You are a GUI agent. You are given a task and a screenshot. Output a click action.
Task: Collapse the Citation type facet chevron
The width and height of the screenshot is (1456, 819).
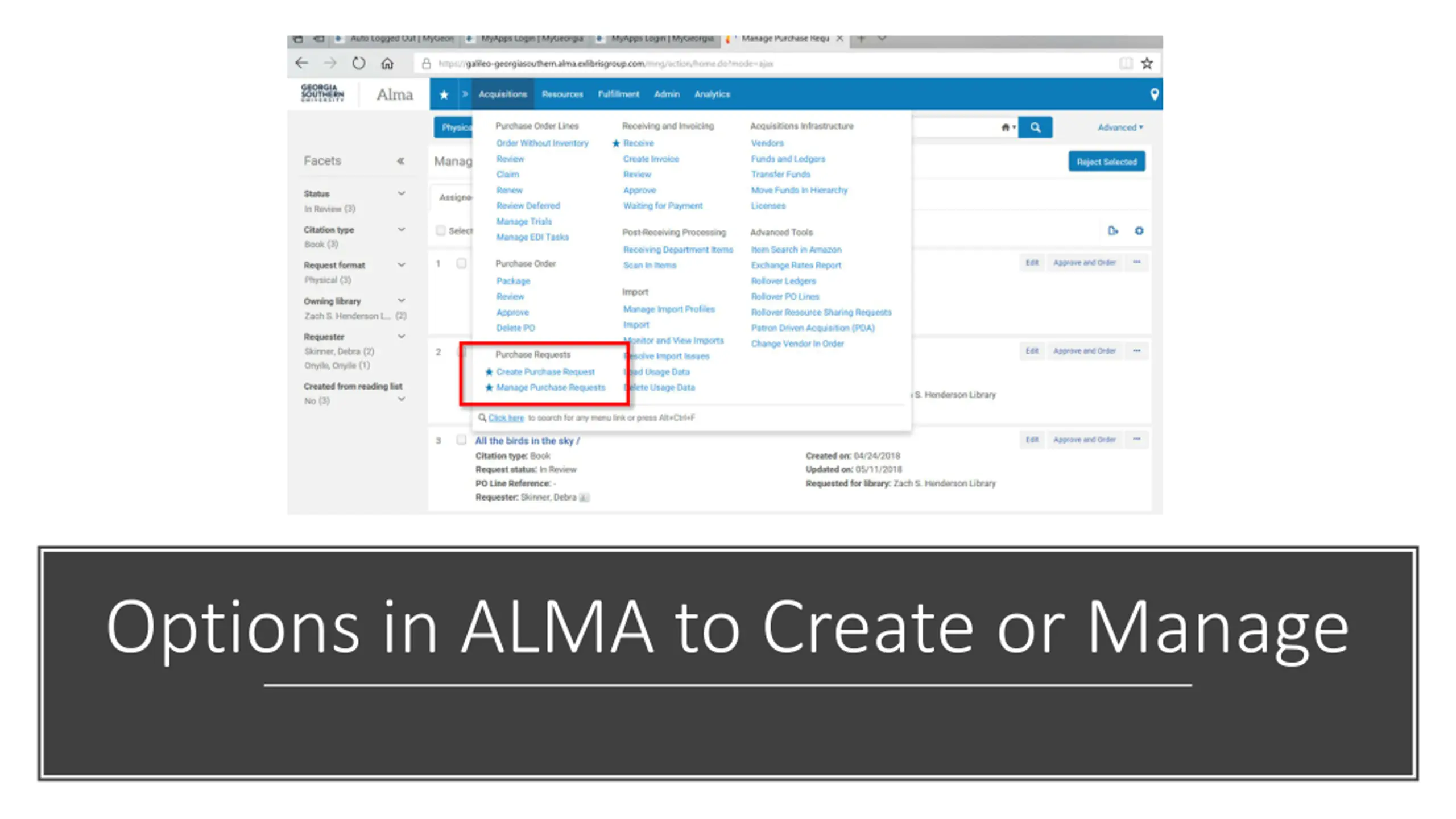[401, 229]
